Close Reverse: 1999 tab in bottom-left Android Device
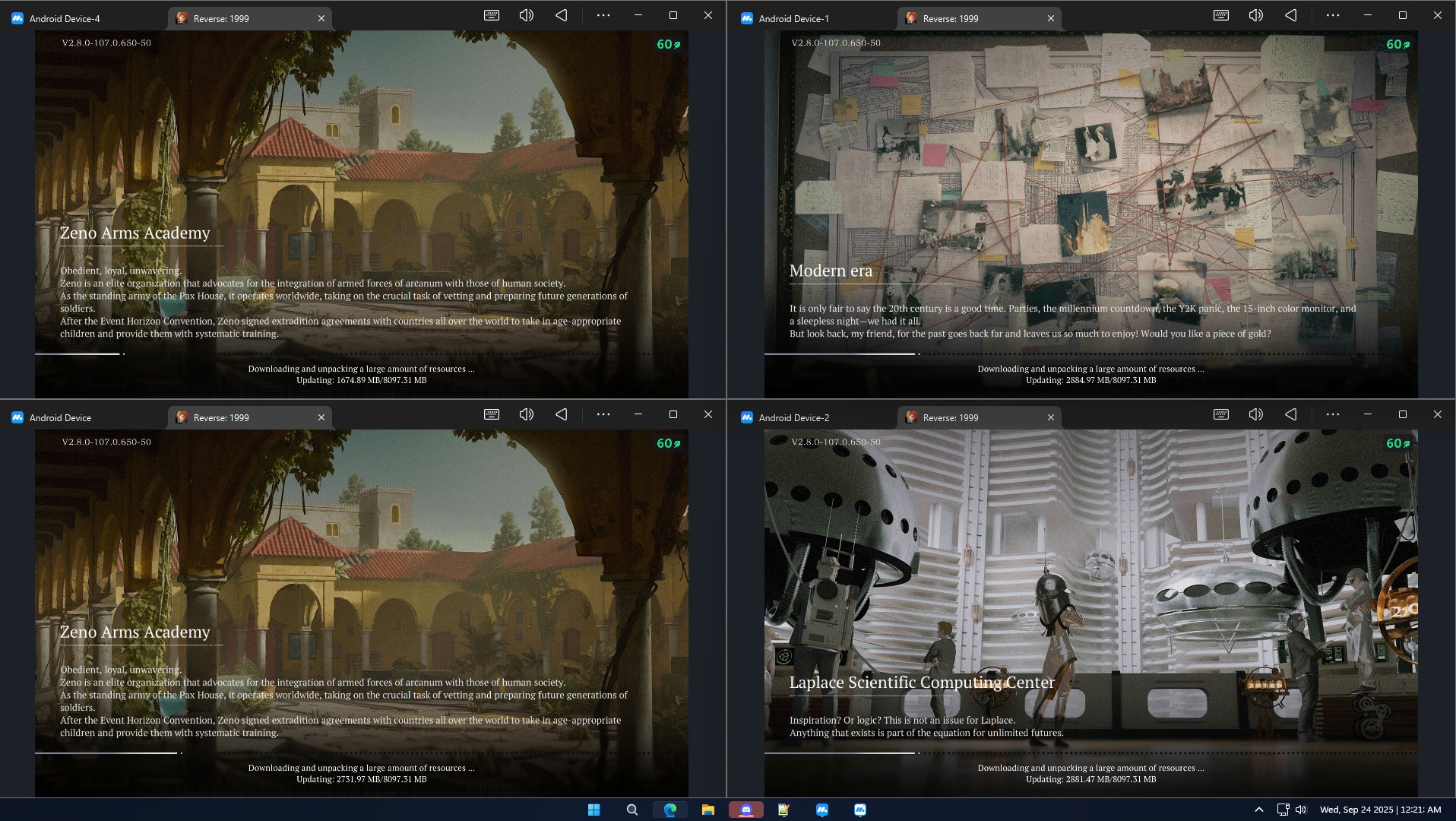 321,417
